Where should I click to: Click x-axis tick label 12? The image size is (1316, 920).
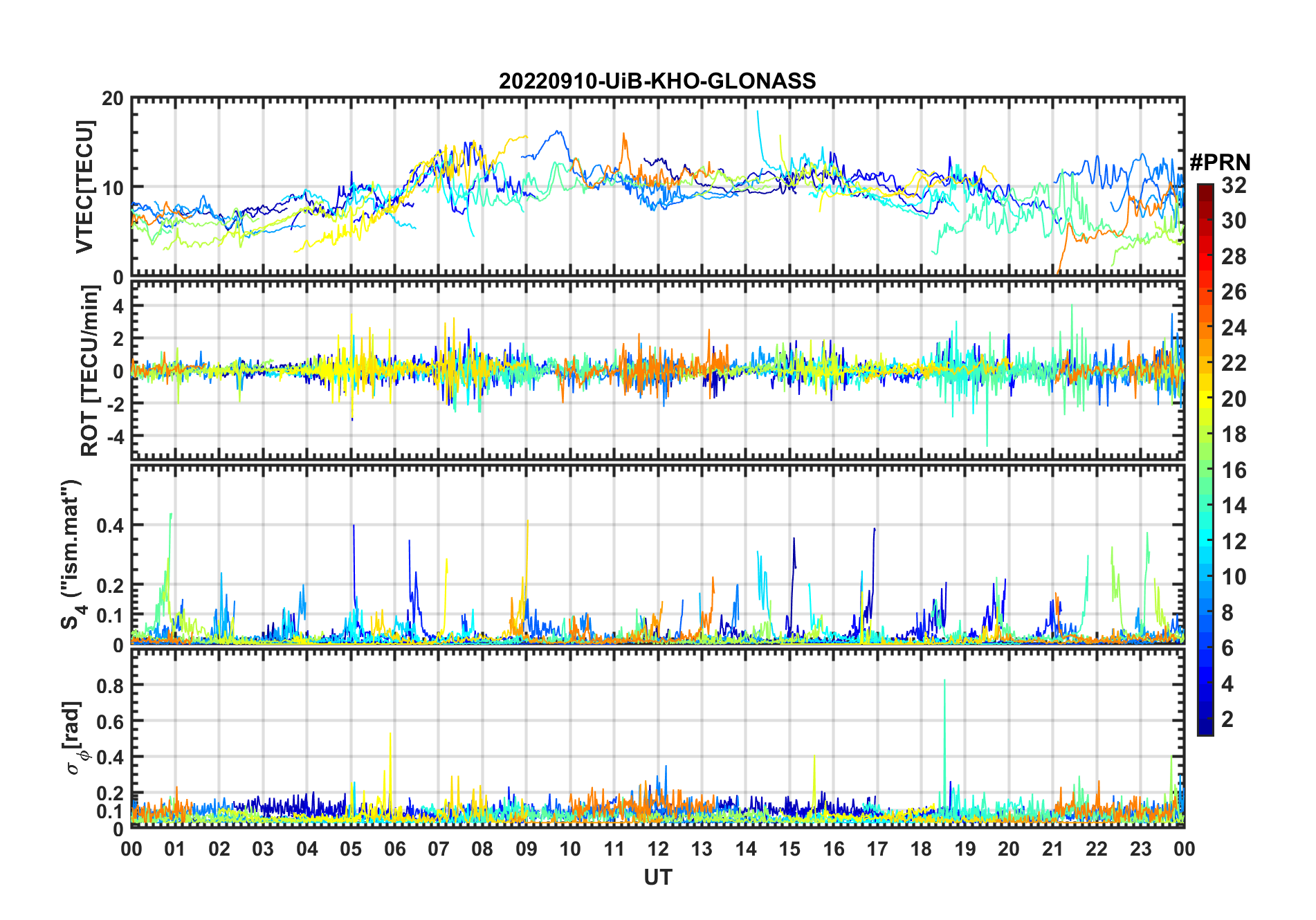tap(658, 849)
